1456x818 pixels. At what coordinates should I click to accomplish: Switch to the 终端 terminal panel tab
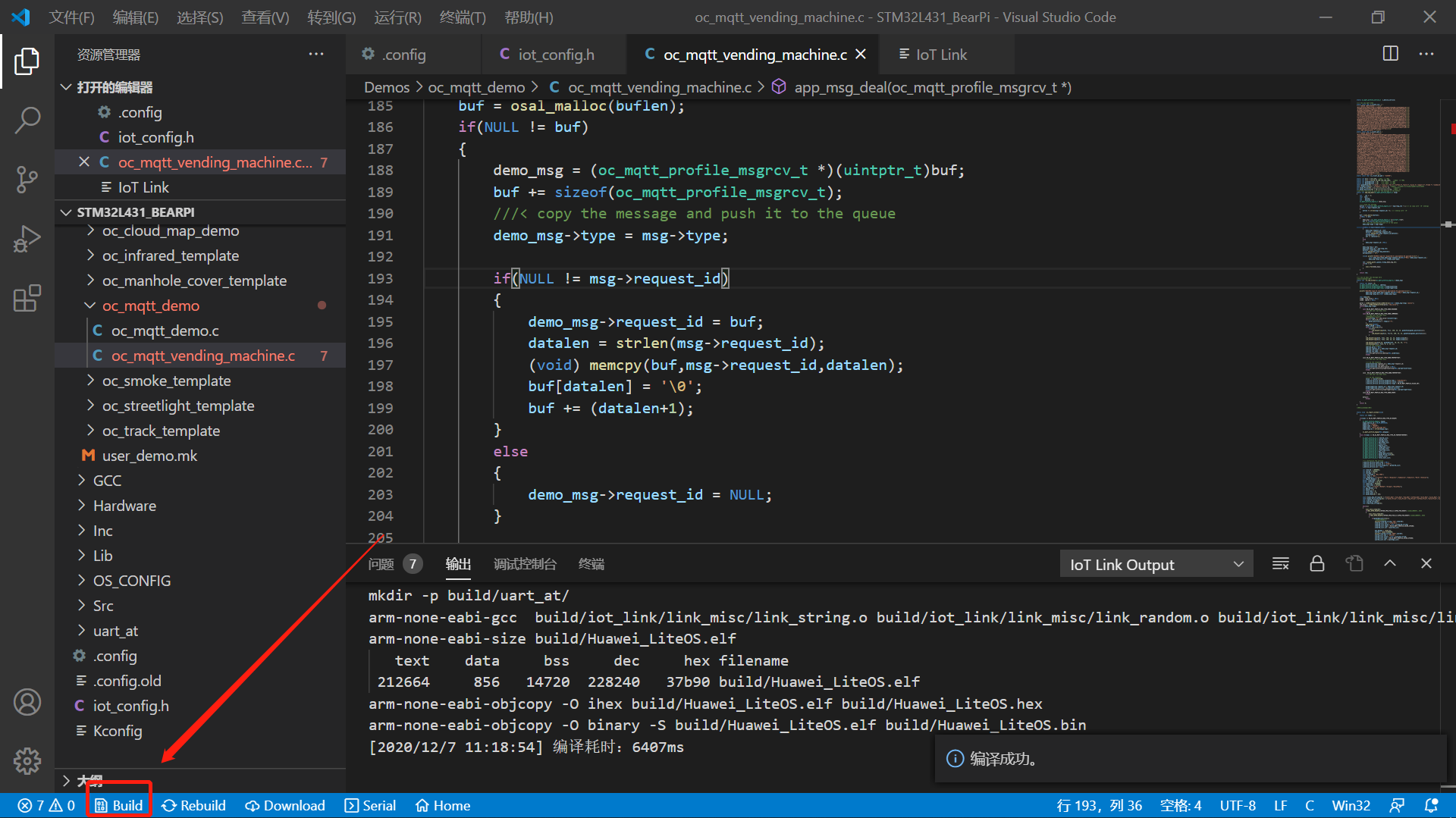pyautogui.click(x=591, y=564)
